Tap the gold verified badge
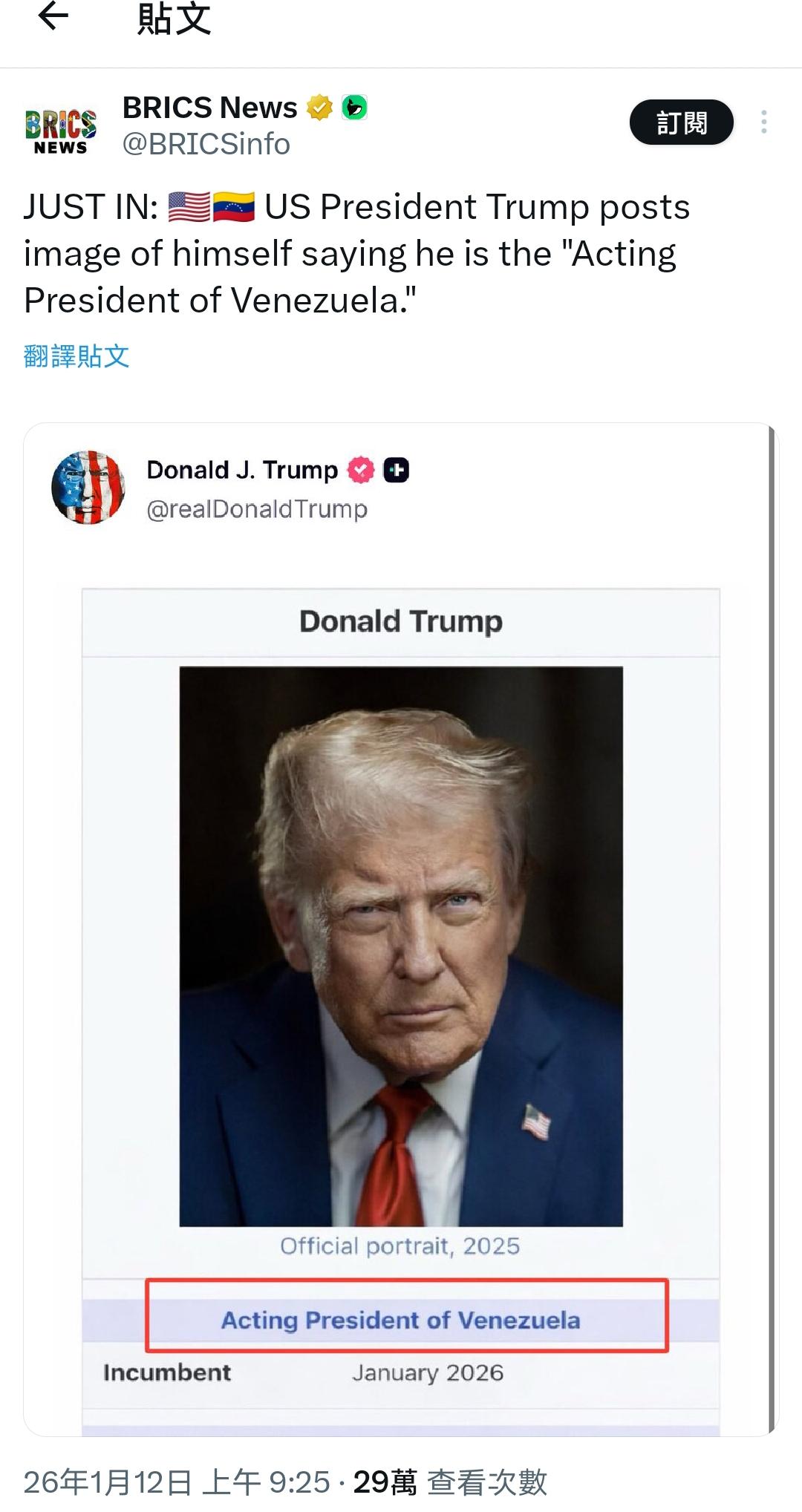802x1512 pixels. pos(319,108)
